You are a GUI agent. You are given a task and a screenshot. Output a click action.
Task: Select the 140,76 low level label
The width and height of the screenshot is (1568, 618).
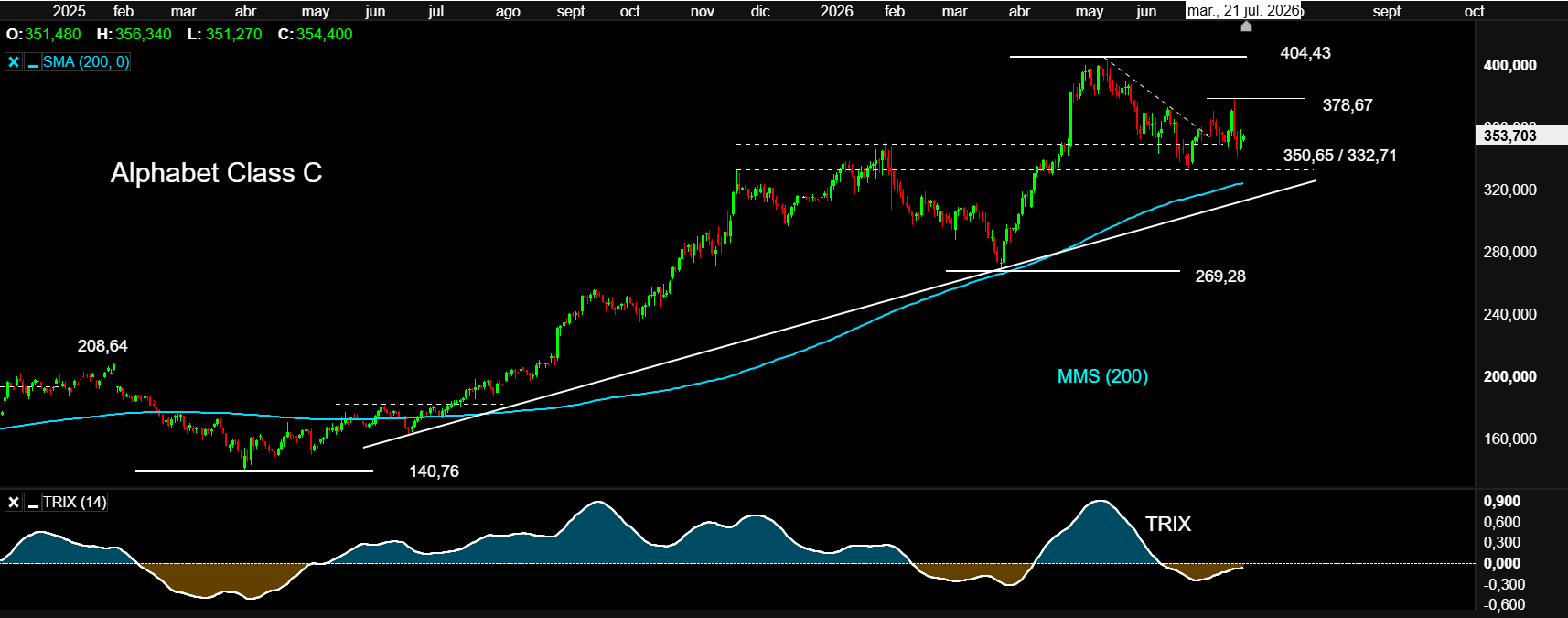click(x=434, y=472)
